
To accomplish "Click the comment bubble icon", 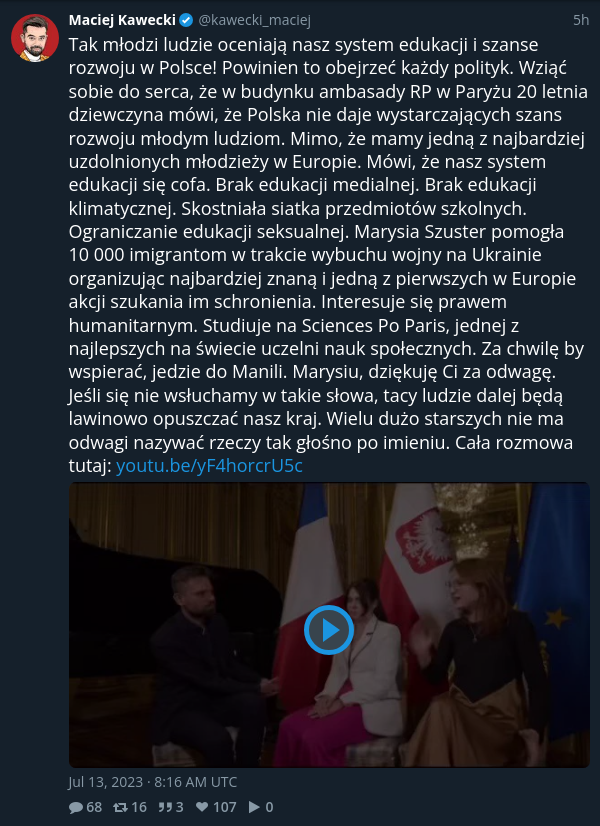I will (x=76, y=807).
